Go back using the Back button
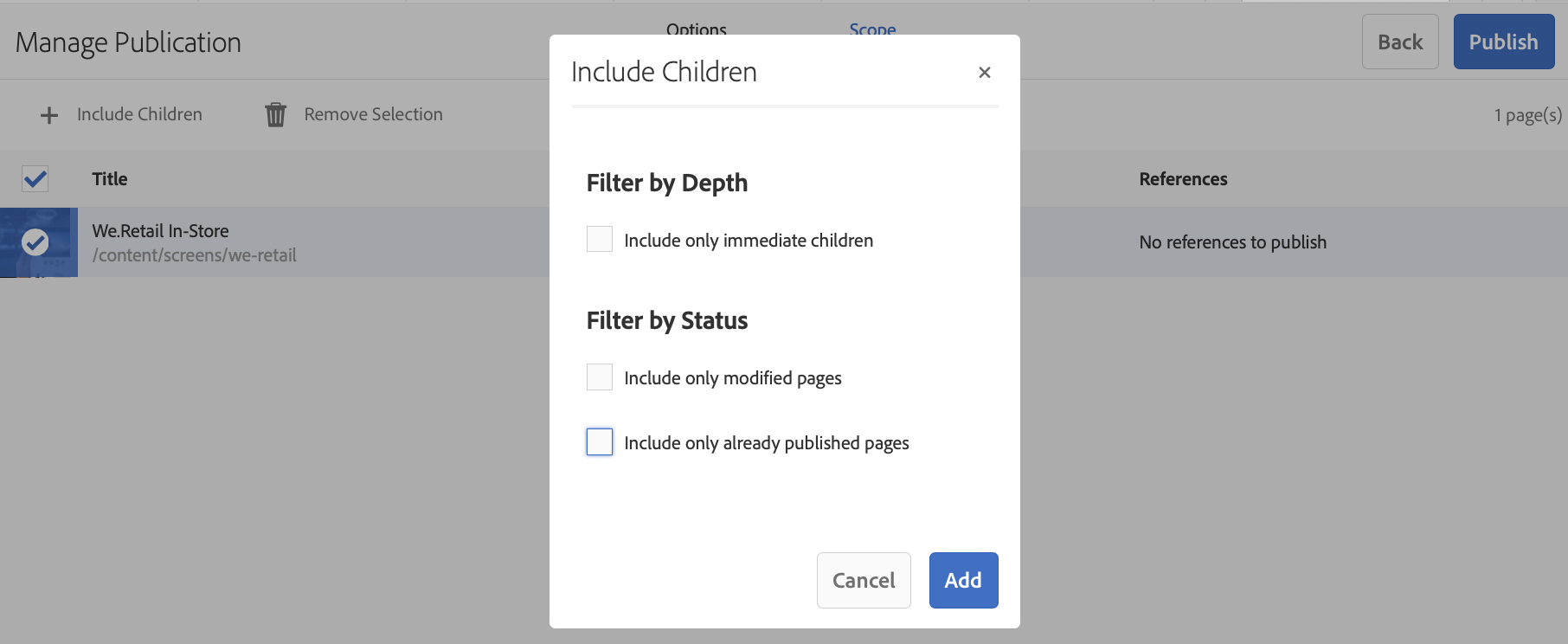Viewport: 1568px width, 644px height. [1399, 42]
